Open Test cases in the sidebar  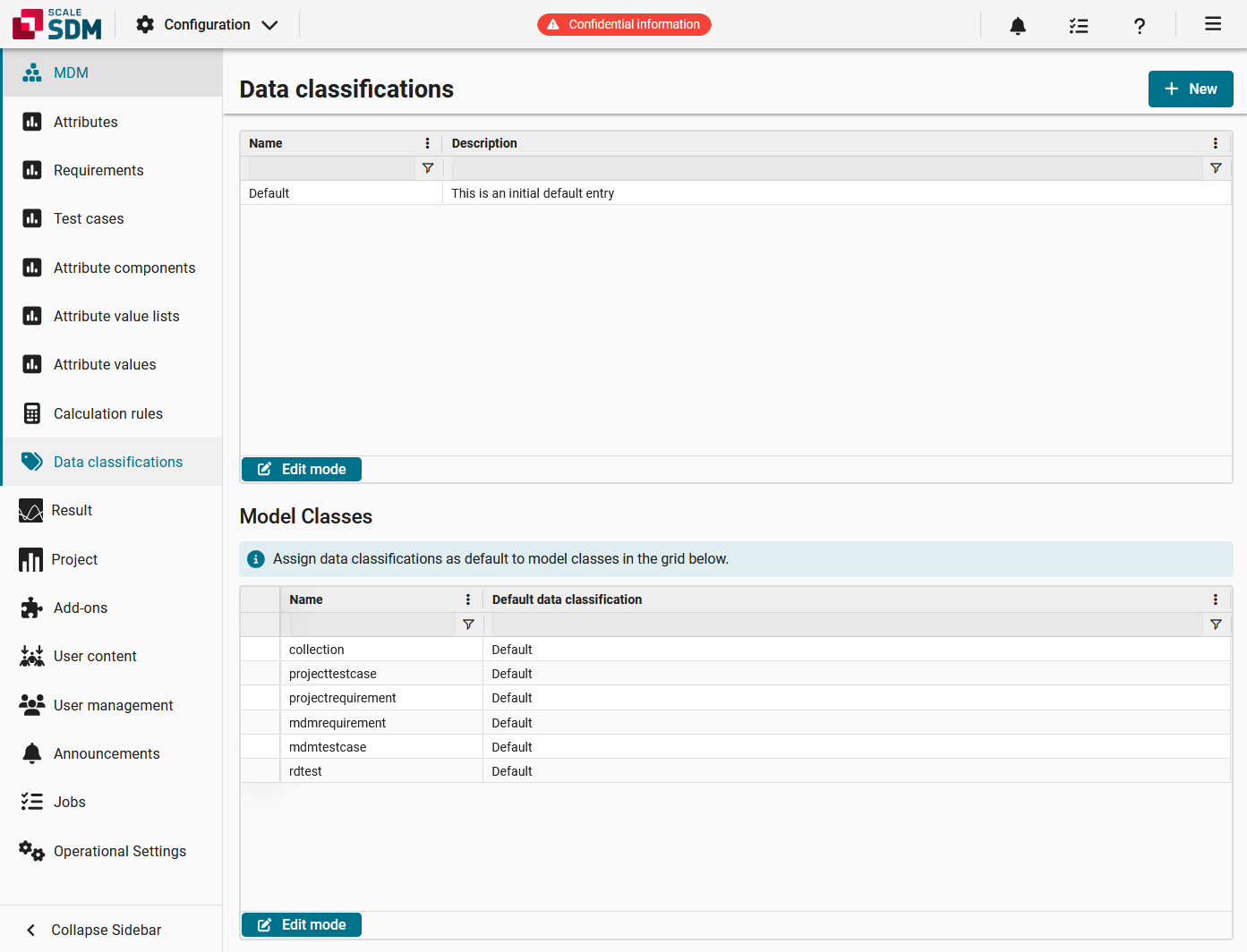click(x=112, y=218)
